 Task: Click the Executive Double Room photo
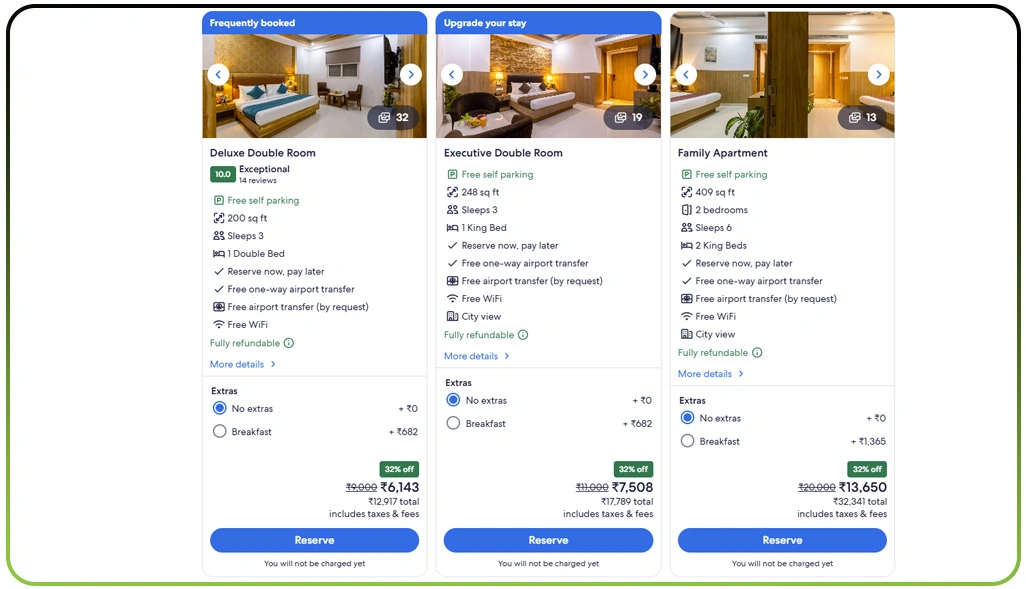click(x=548, y=86)
